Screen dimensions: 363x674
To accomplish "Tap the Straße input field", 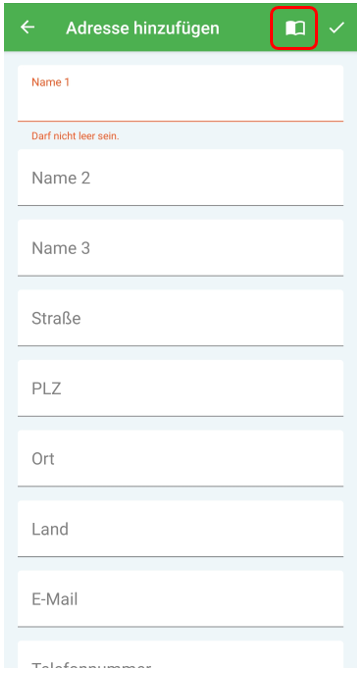I will coord(181,318).
